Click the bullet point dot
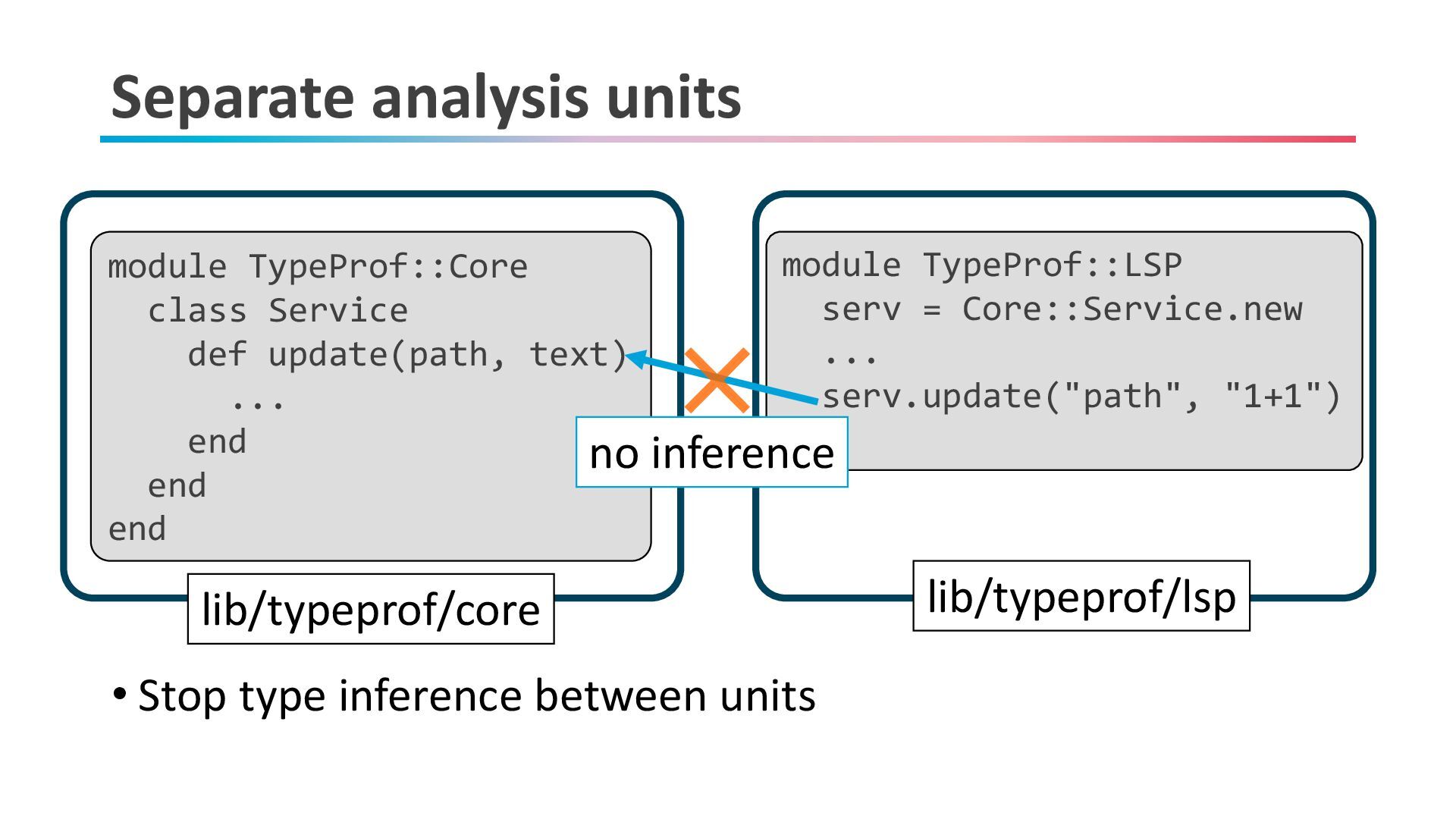 (x=119, y=693)
